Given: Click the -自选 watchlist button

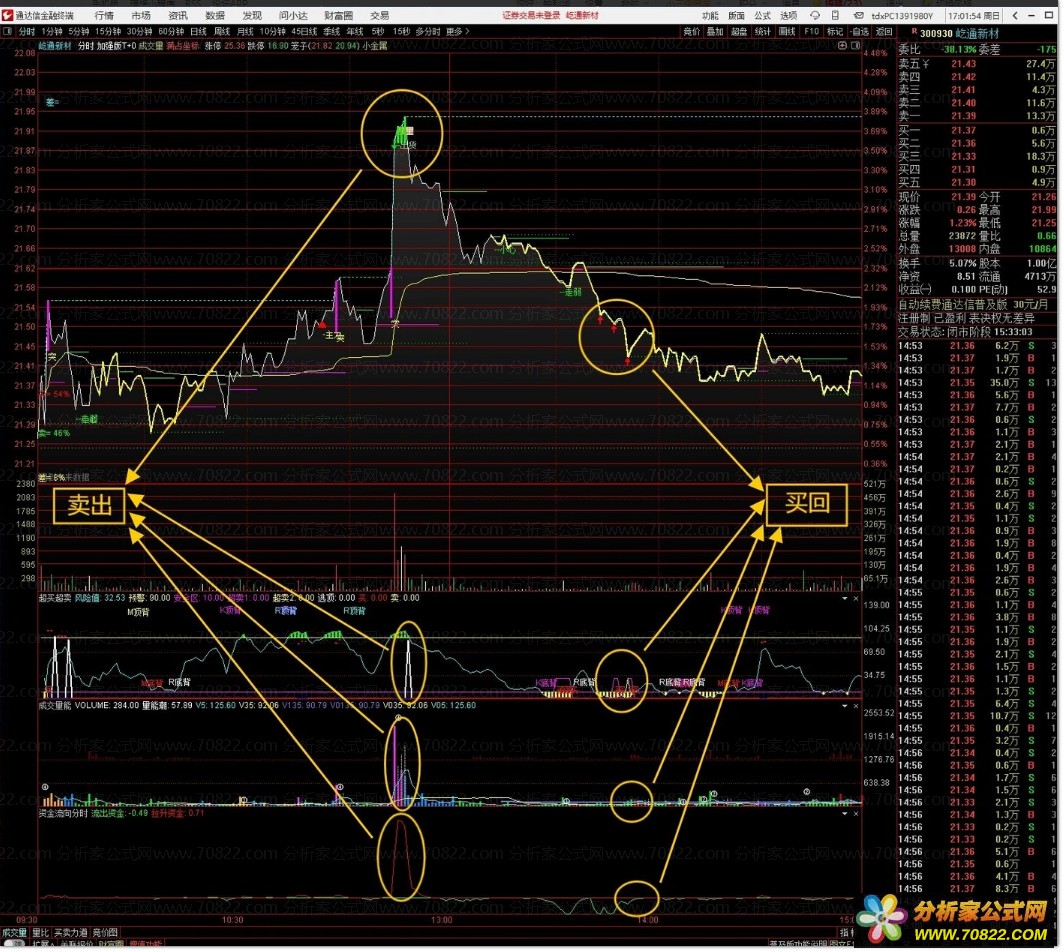Looking at the screenshot, I should click(859, 31).
